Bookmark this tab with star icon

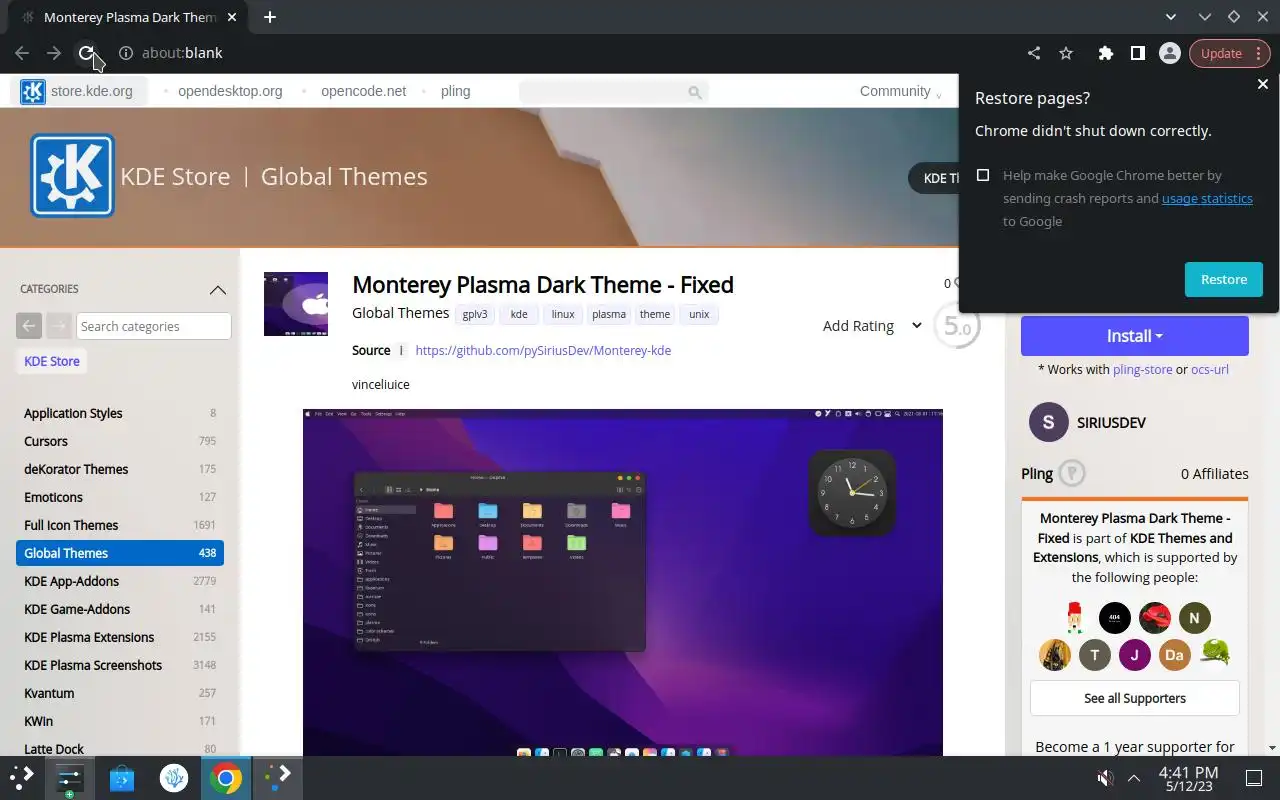coord(1066,53)
